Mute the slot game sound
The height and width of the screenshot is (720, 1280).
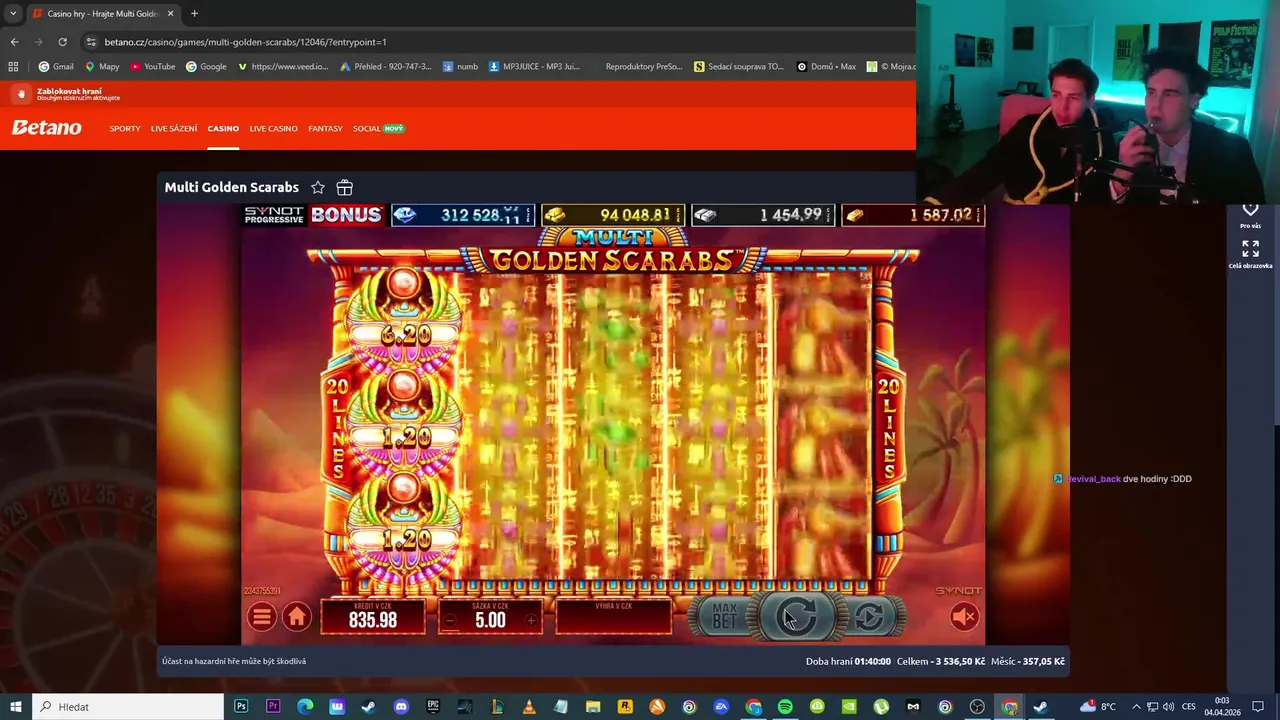(964, 618)
